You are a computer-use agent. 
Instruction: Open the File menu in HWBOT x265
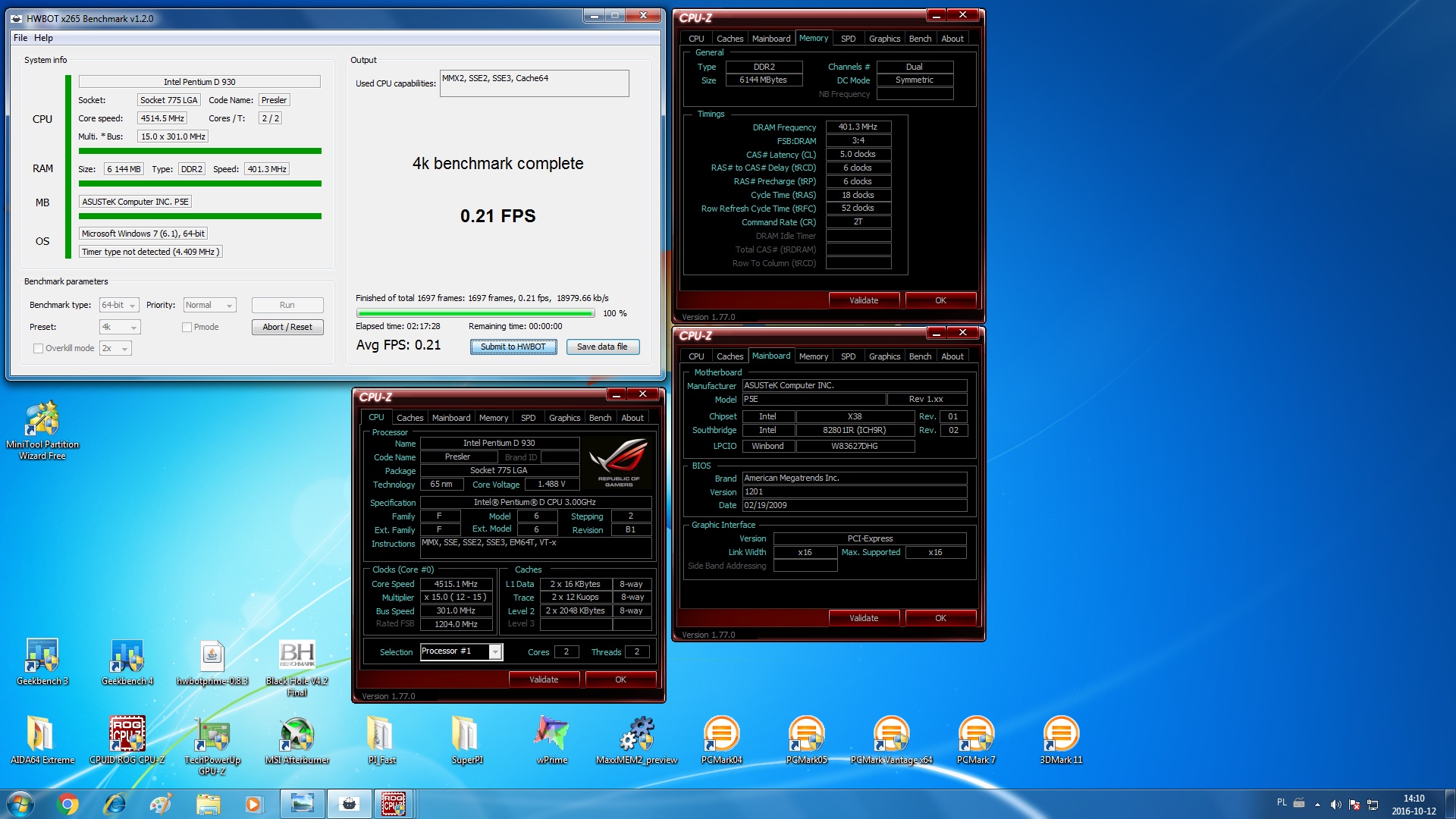20,38
